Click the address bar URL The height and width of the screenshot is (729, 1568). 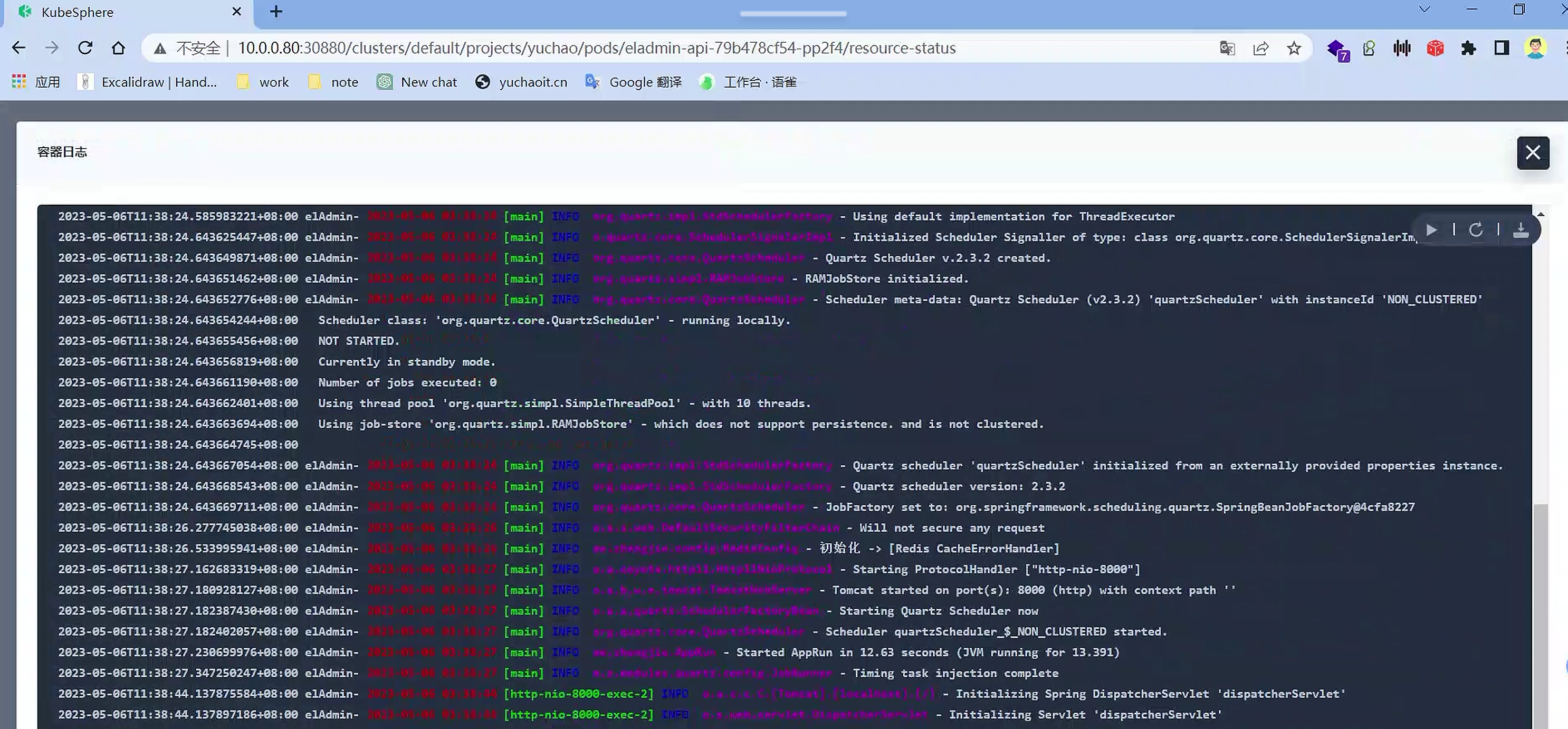click(x=597, y=48)
